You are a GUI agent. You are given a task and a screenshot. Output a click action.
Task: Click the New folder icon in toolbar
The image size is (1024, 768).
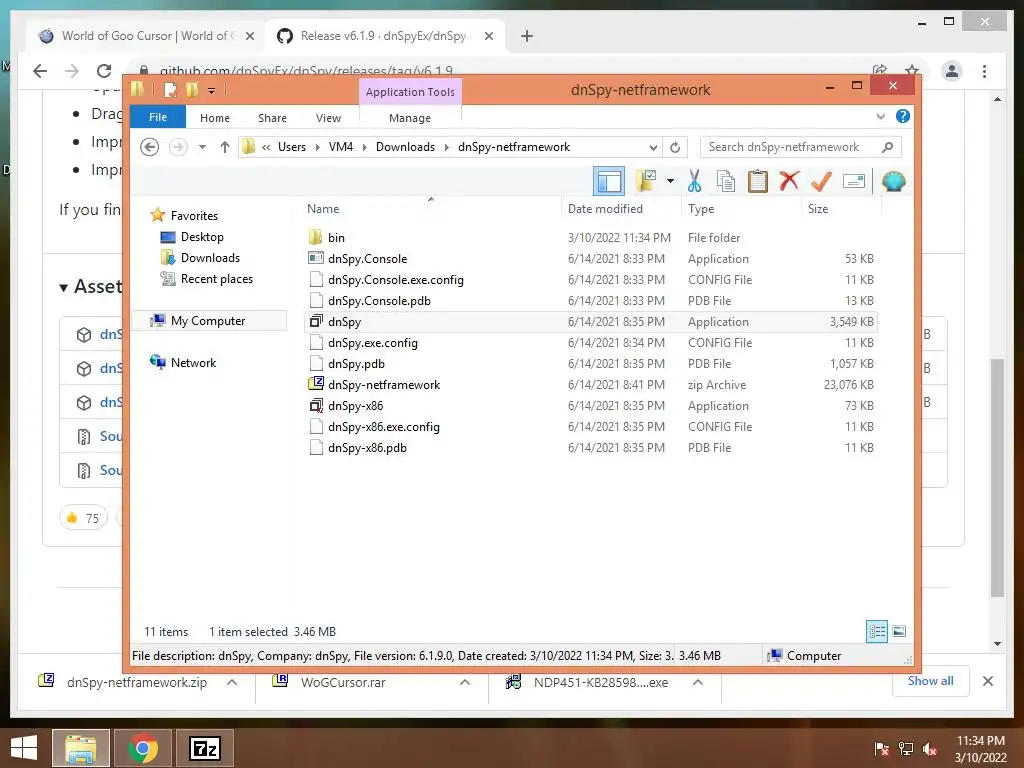click(646, 181)
